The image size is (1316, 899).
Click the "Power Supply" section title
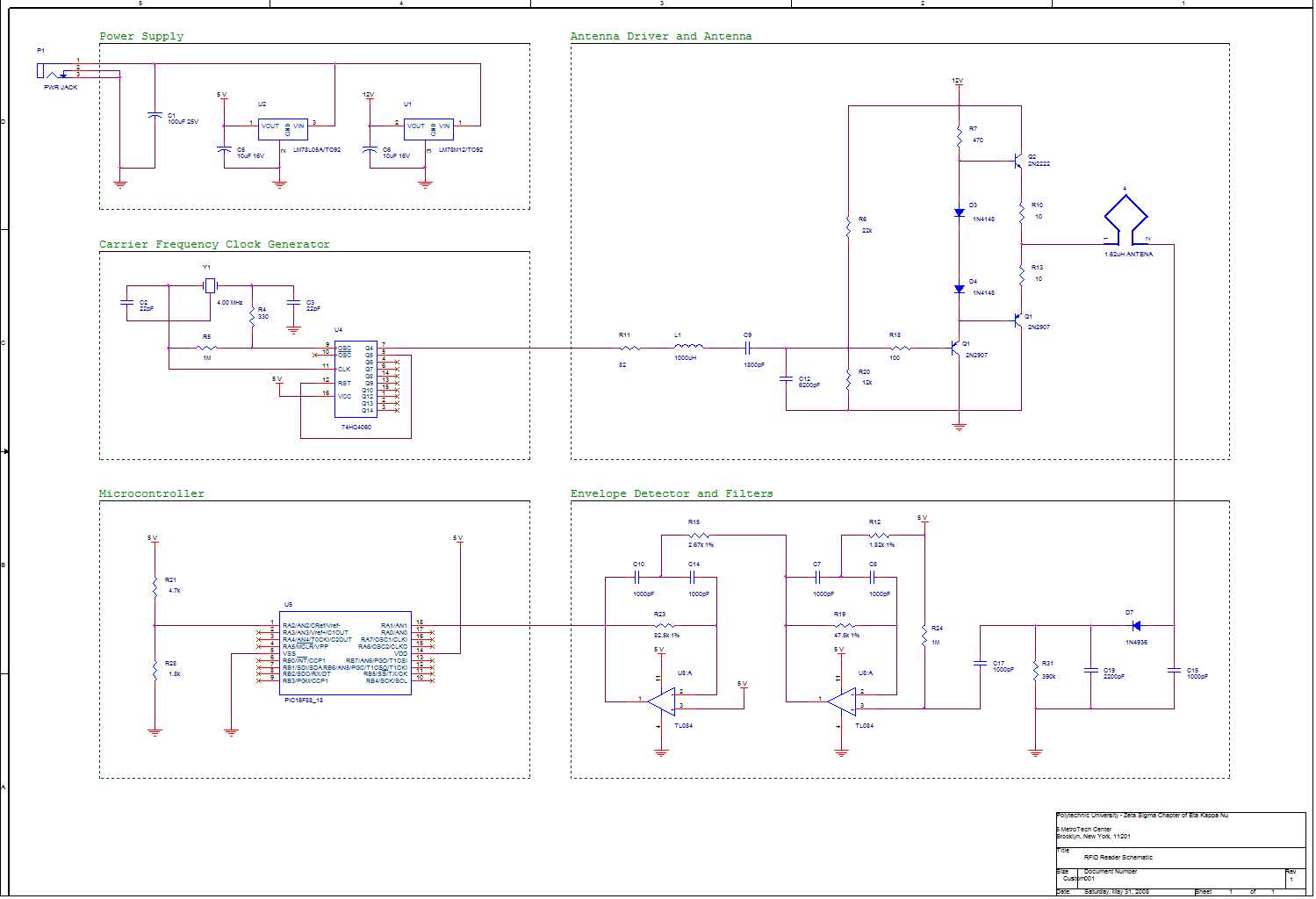[x=141, y=36]
